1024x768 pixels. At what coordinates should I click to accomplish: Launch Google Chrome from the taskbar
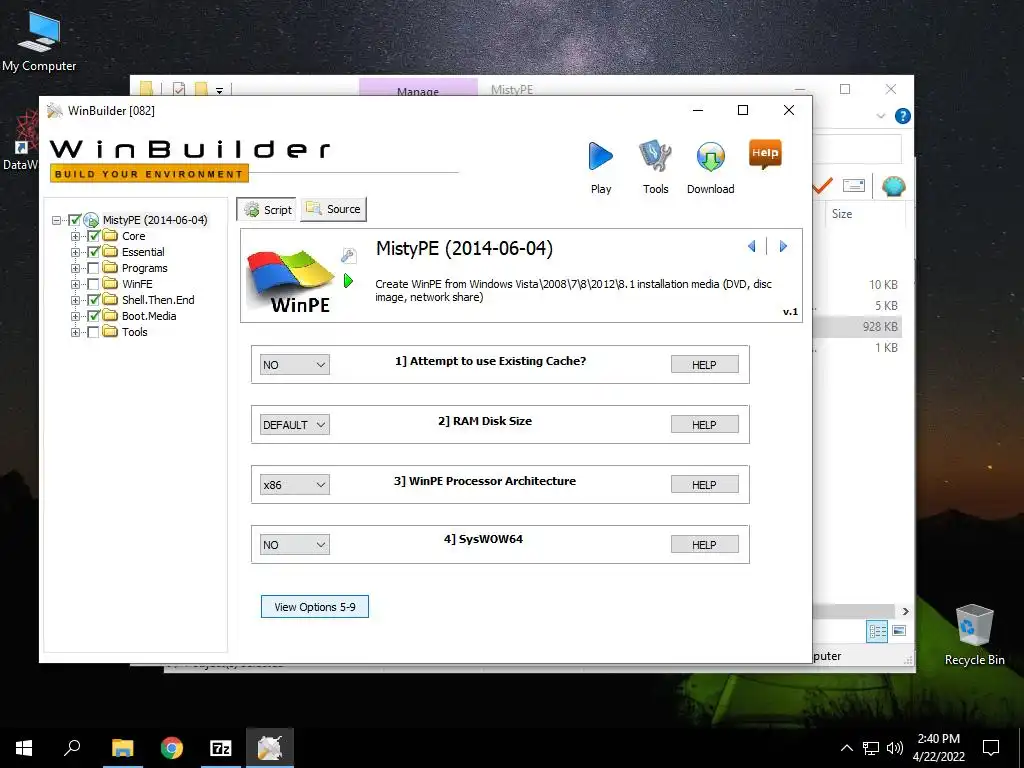point(172,748)
